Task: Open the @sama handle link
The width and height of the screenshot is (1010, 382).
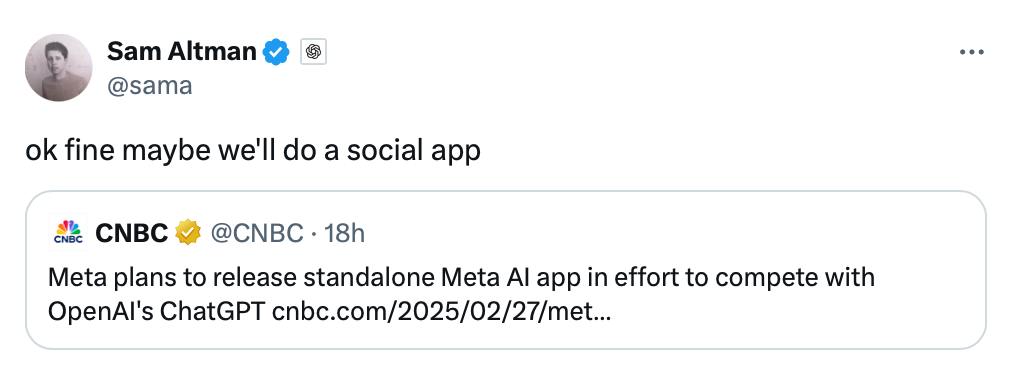Action: [x=149, y=86]
